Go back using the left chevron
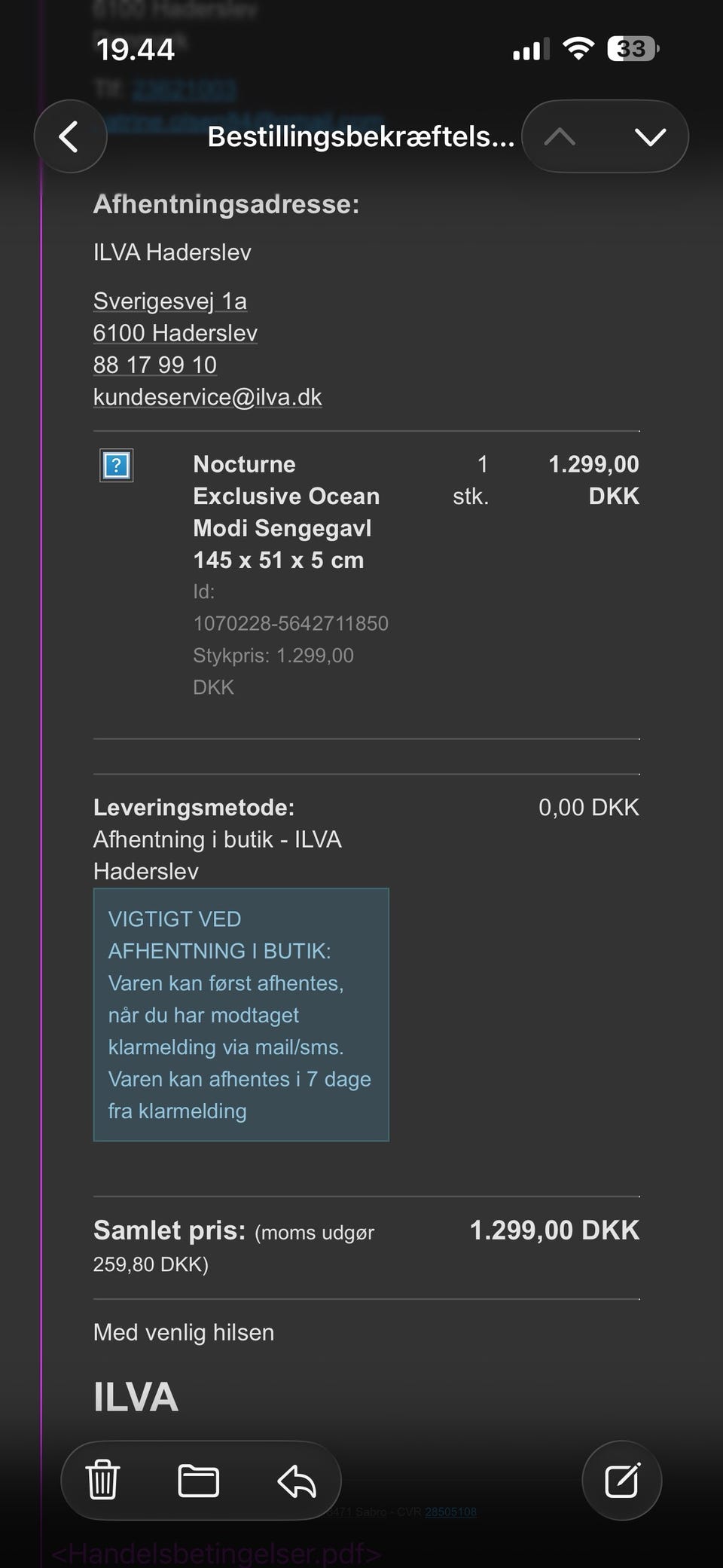The image size is (723, 1568). (69, 137)
